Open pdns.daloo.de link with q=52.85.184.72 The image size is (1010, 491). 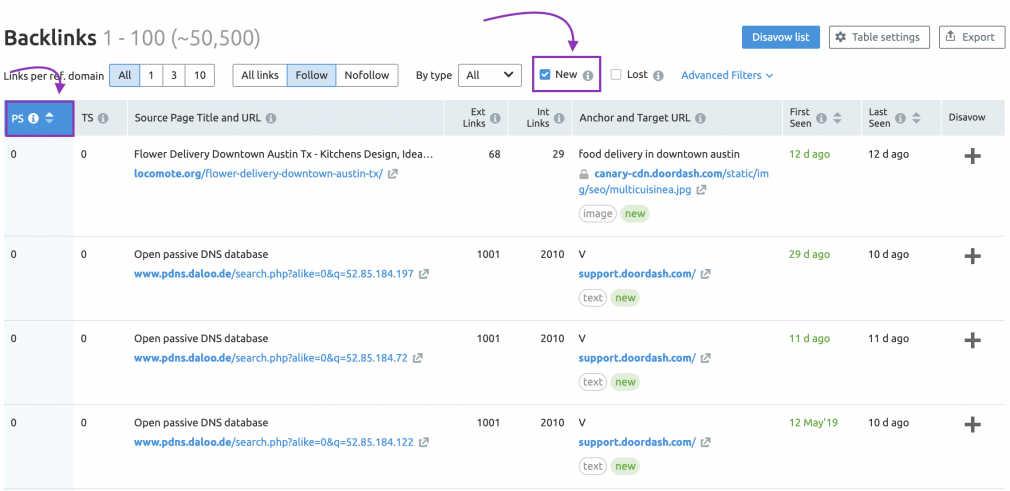[271, 358]
